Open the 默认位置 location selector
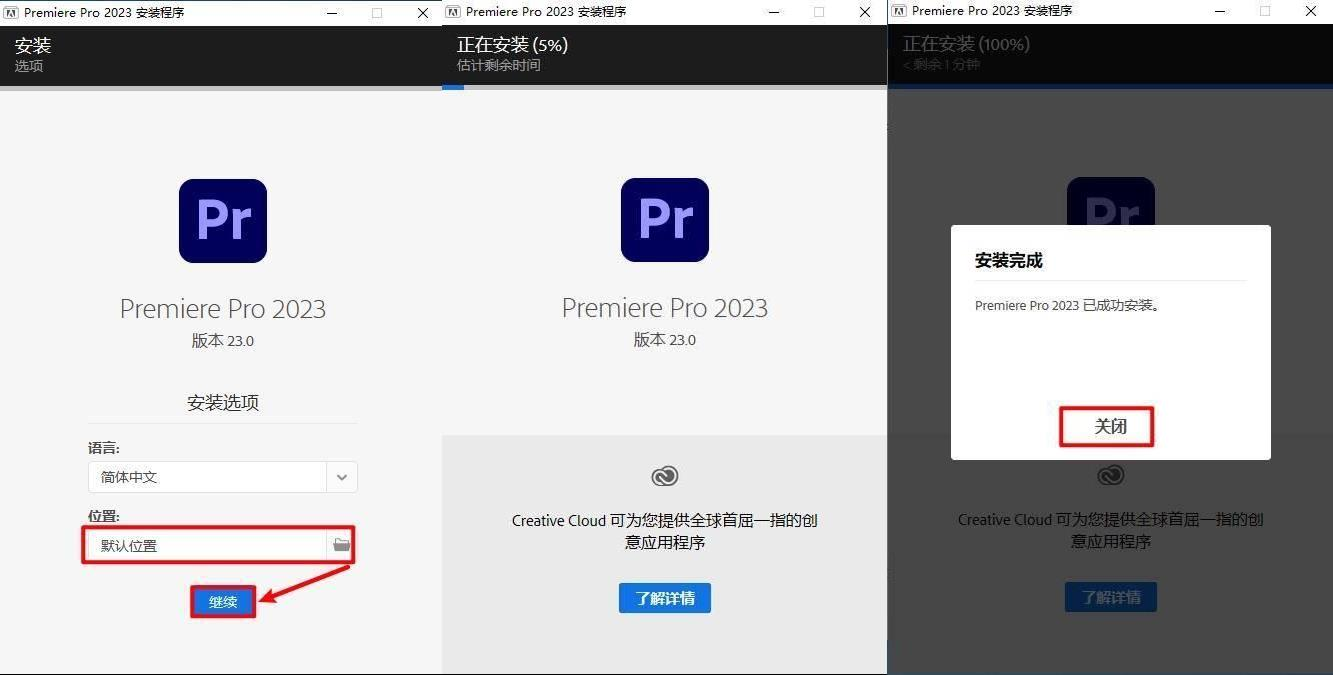The image size is (1333, 675). 218,545
